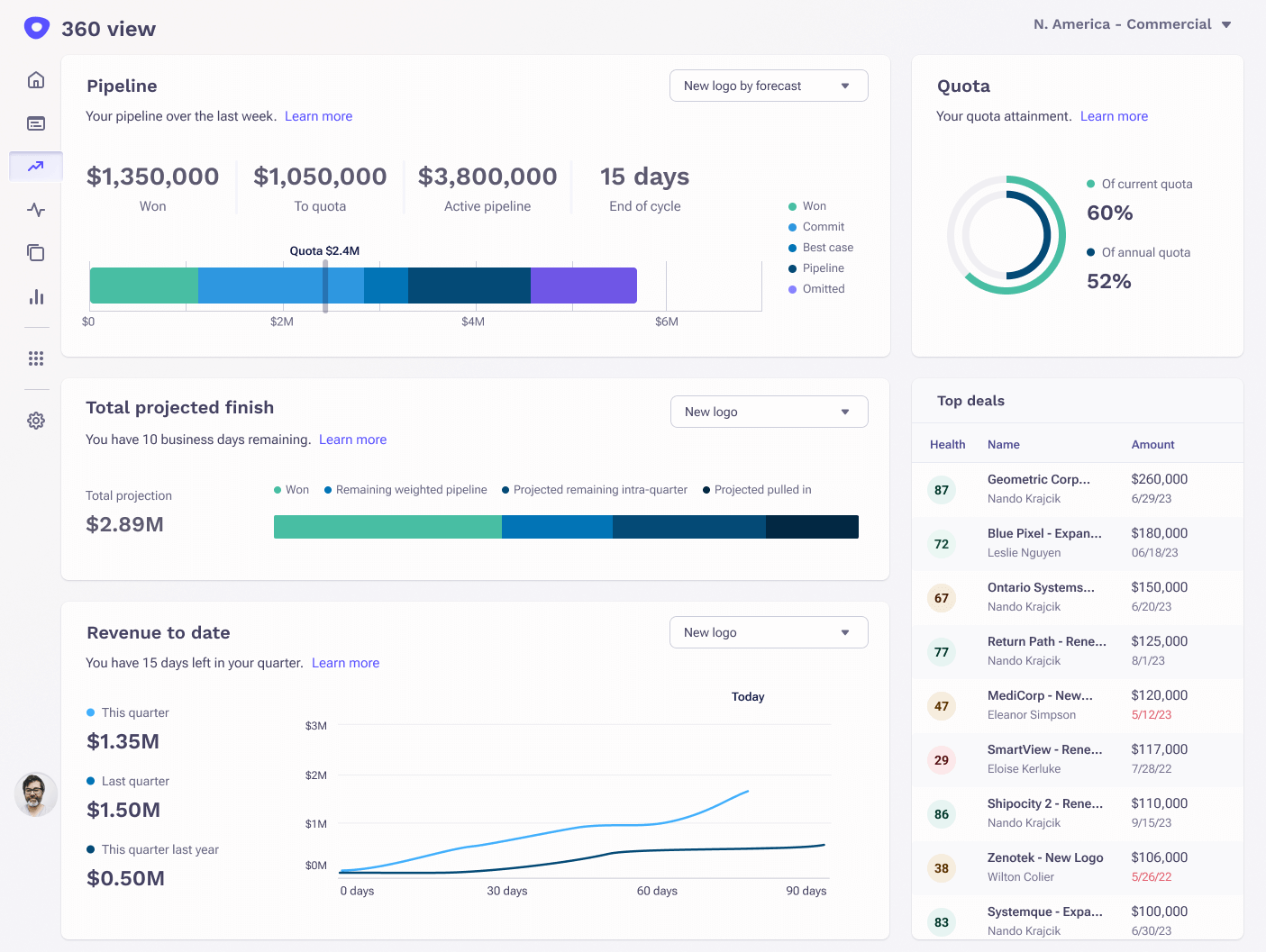
Task: Click the Top deals panel header
Action: 970,401
